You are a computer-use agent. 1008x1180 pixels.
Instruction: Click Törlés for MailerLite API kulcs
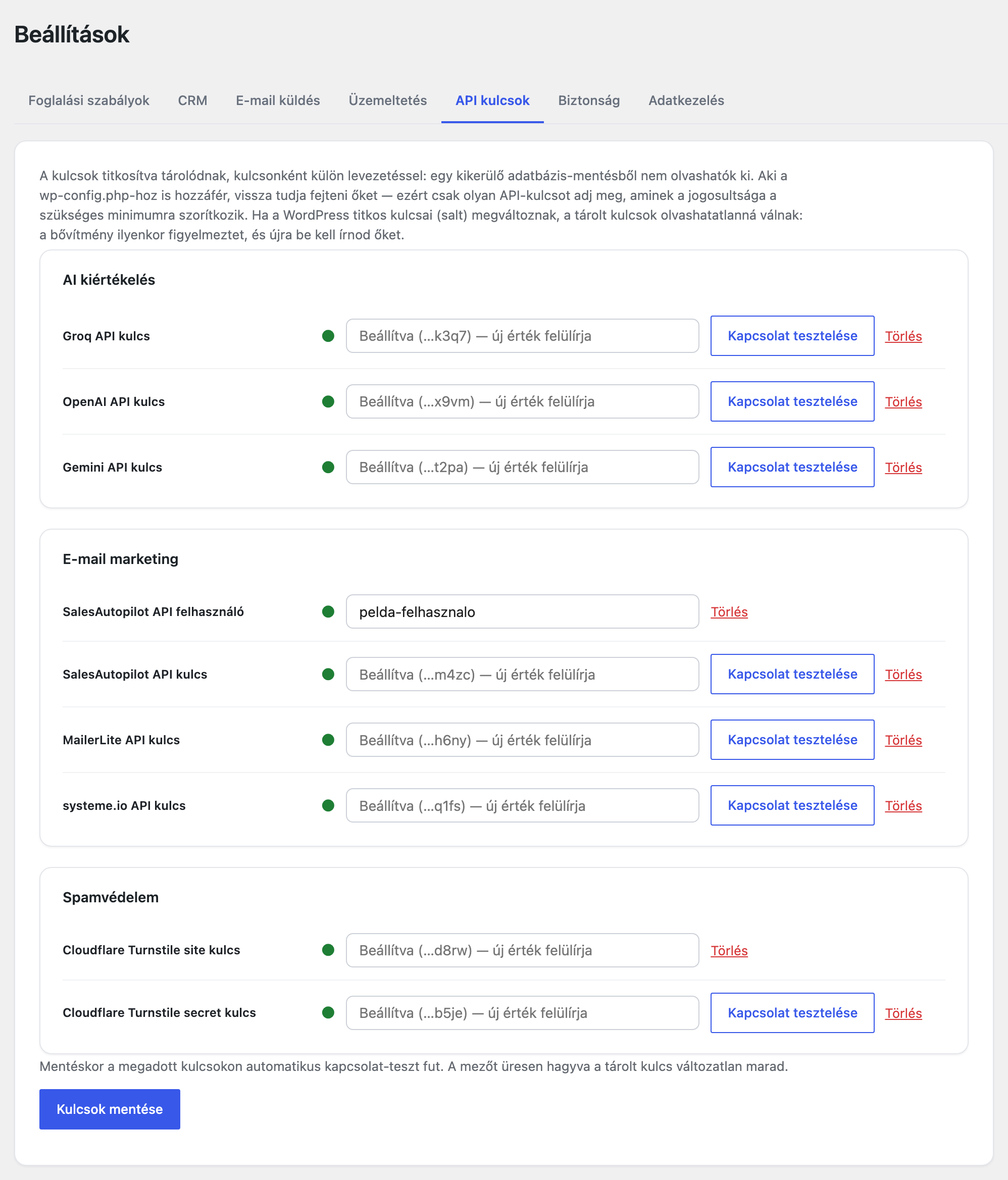tap(903, 740)
